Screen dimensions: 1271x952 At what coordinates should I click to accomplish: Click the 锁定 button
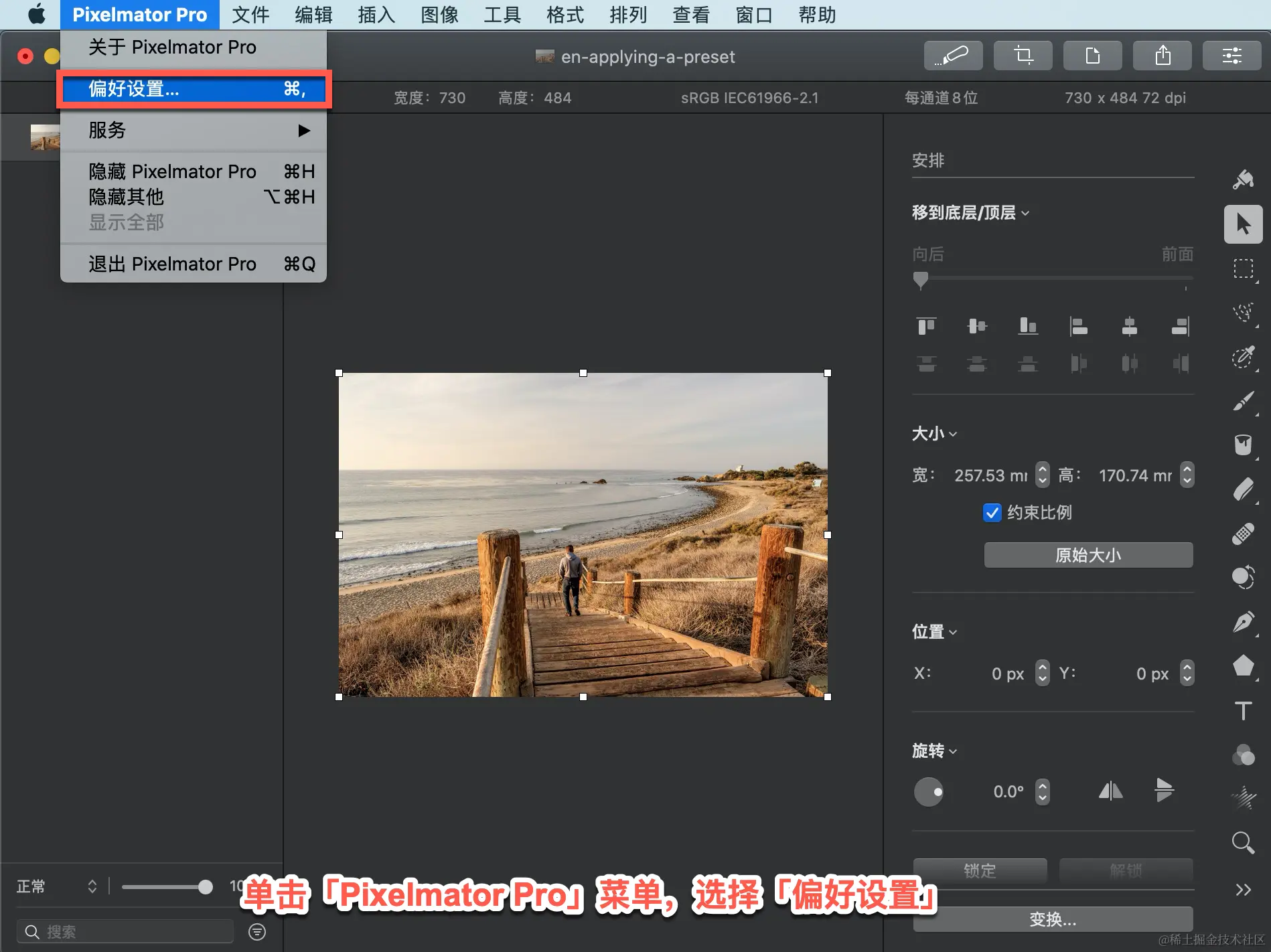pos(980,870)
